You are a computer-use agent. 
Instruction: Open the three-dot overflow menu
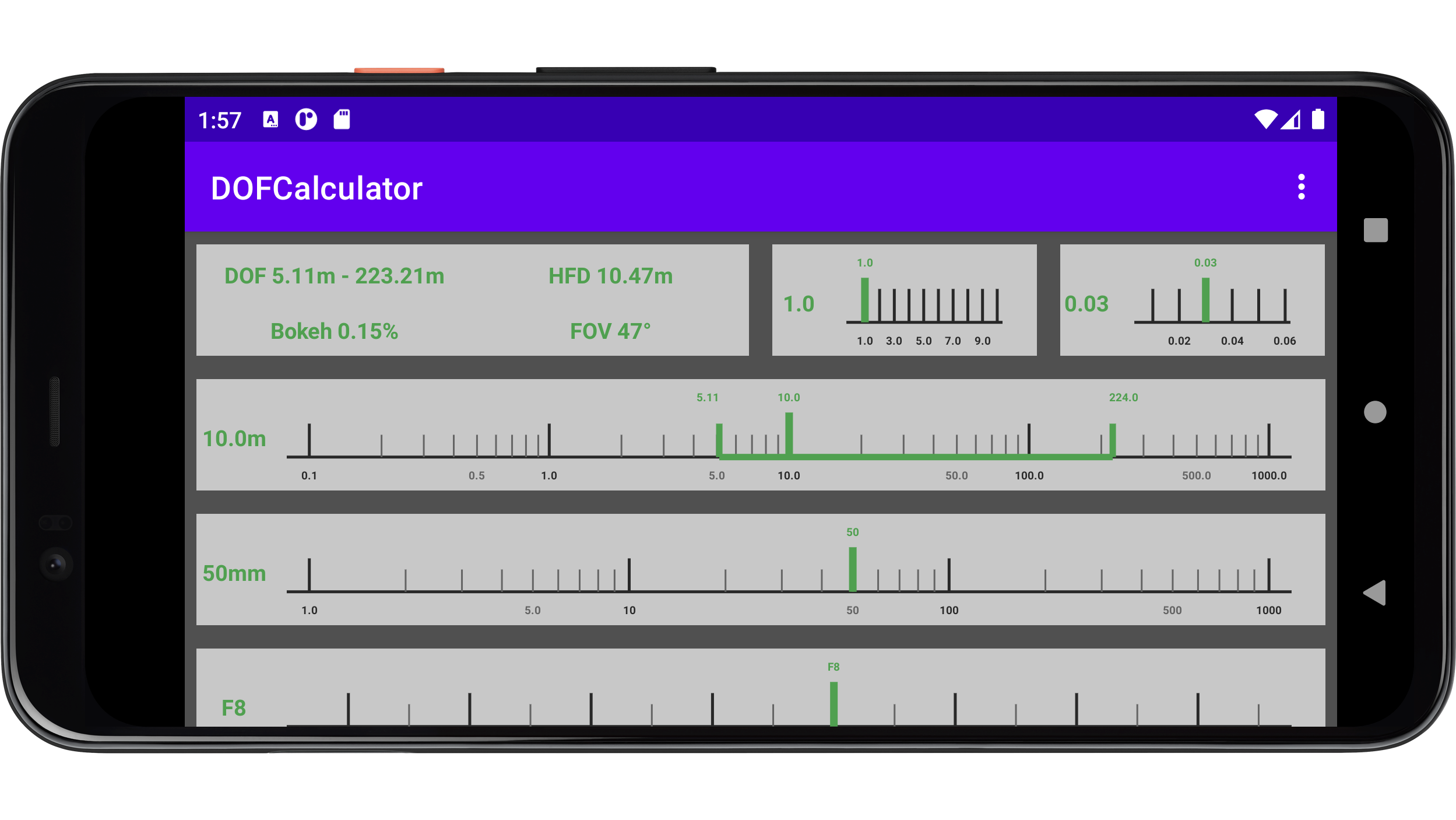[x=1301, y=187]
